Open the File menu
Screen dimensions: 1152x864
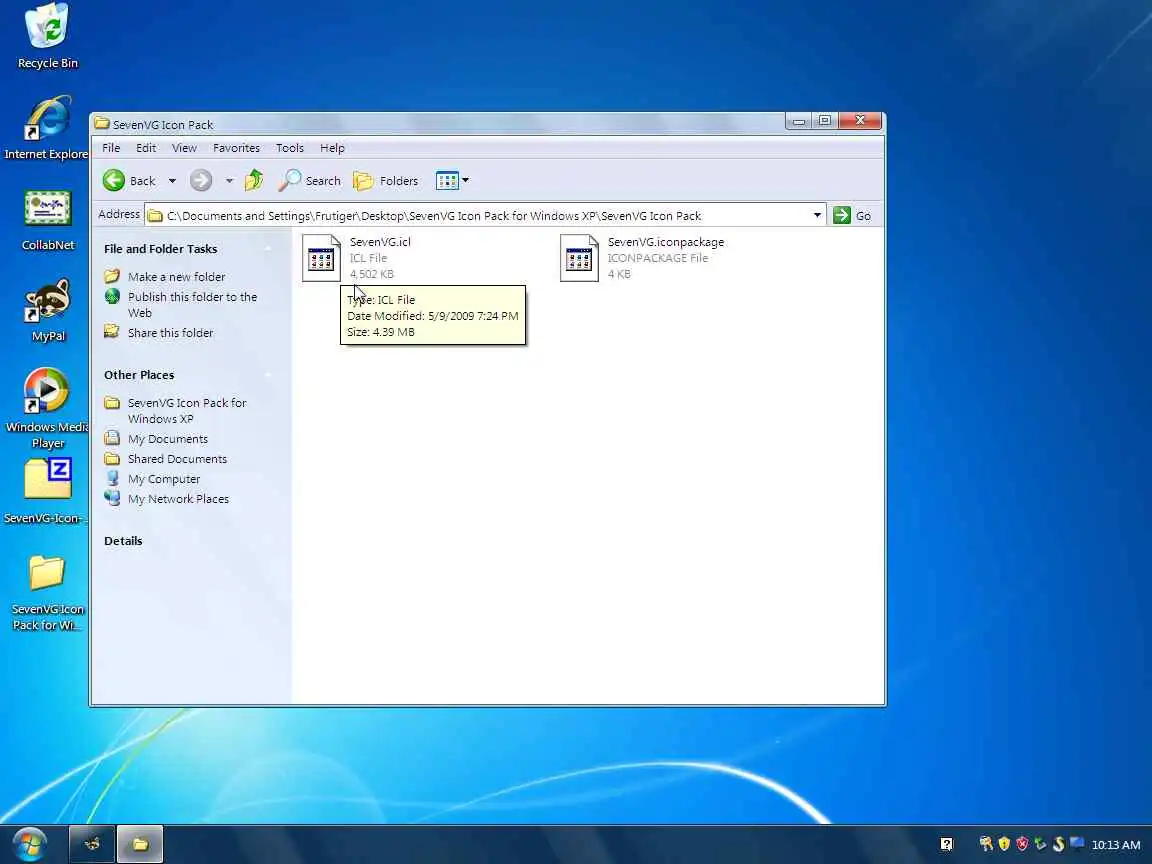[x=111, y=148]
